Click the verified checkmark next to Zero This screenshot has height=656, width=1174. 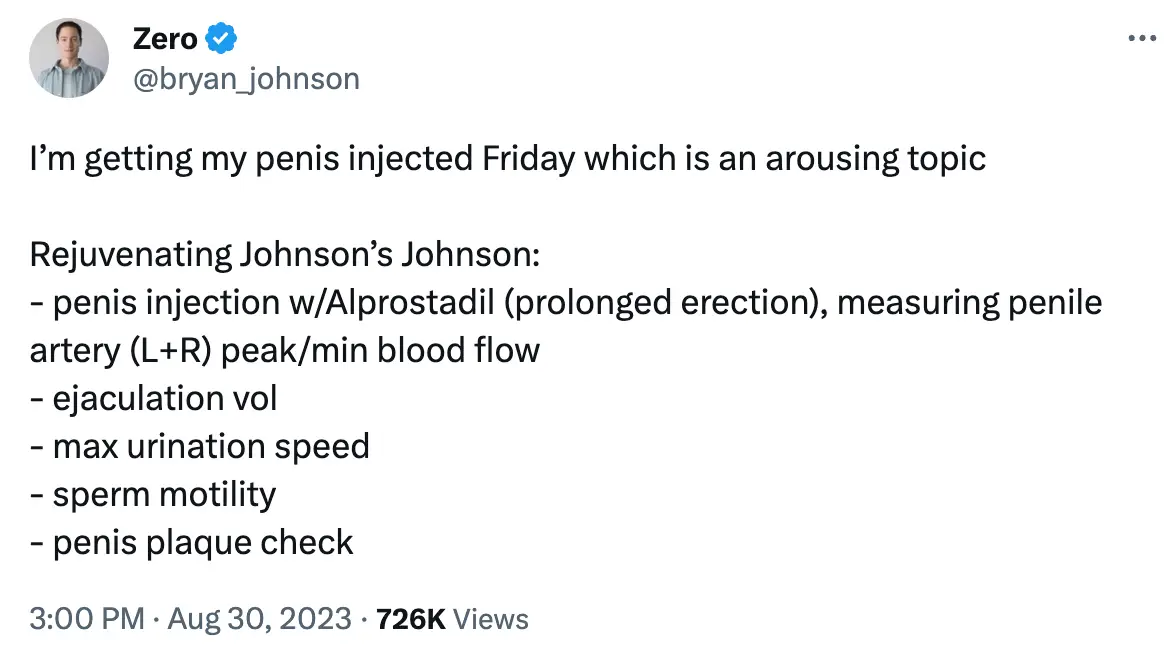pyautogui.click(x=222, y=38)
